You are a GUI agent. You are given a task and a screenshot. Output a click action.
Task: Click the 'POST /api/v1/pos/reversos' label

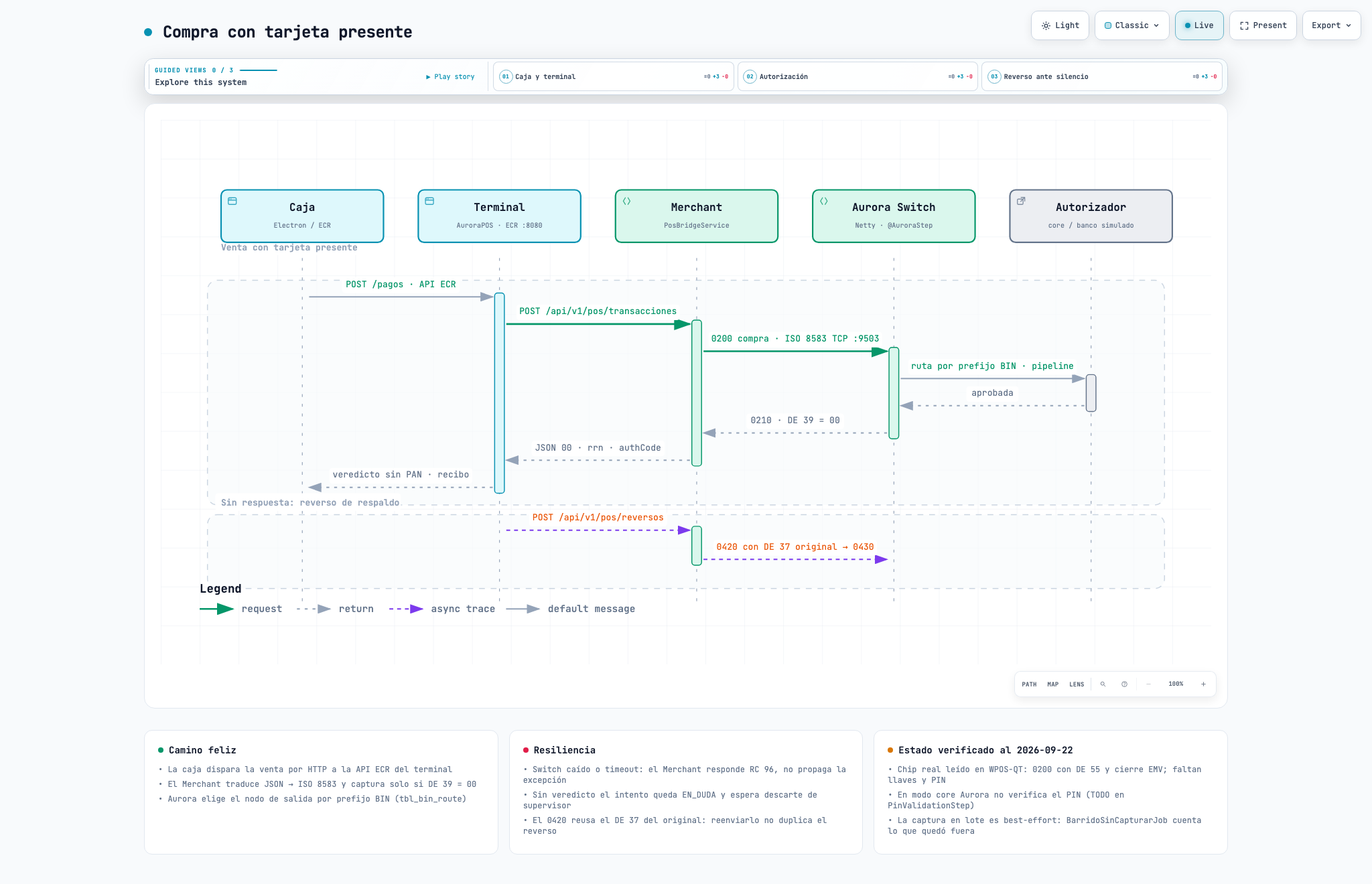[x=598, y=517]
